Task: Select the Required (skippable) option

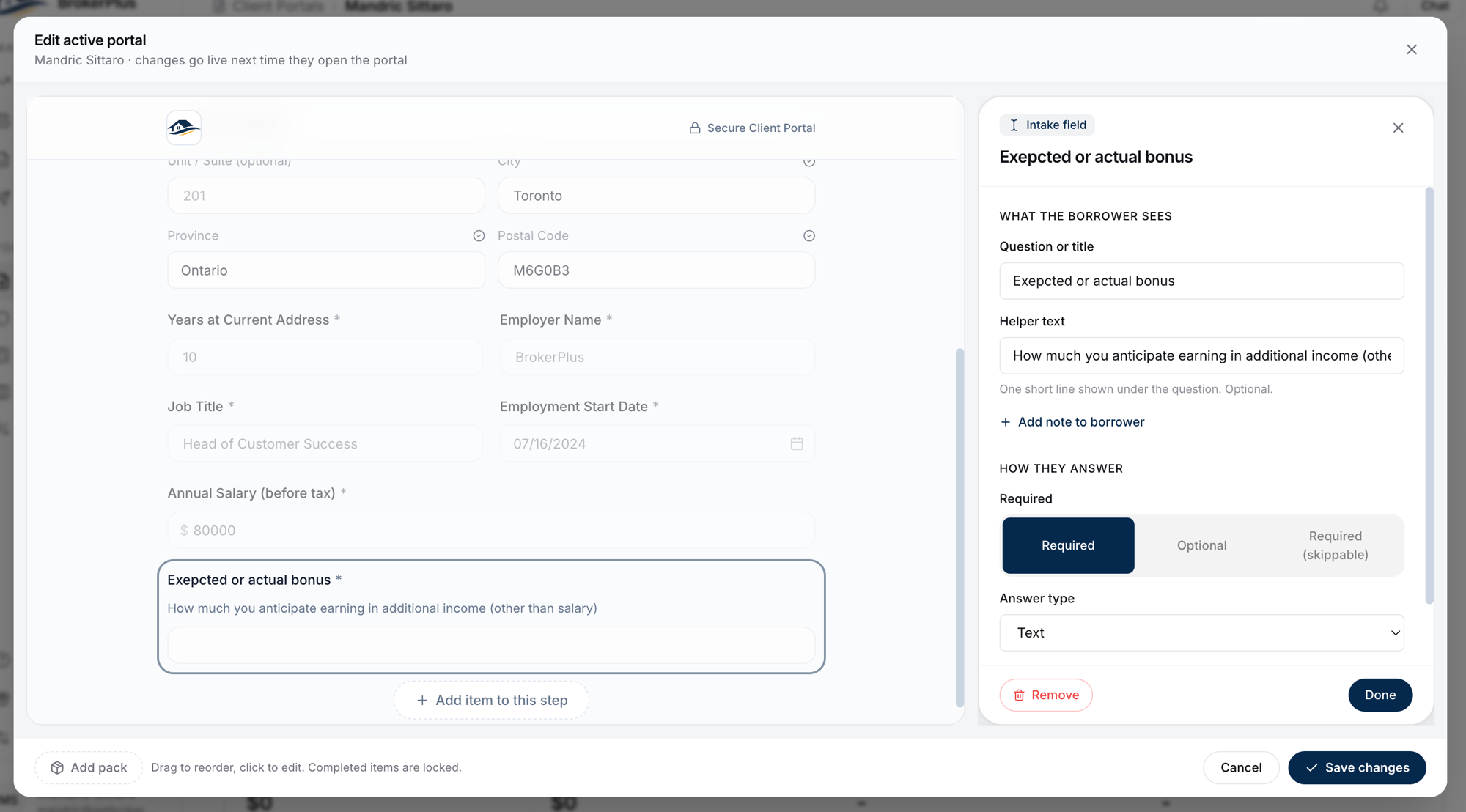Action: pos(1335,545)
